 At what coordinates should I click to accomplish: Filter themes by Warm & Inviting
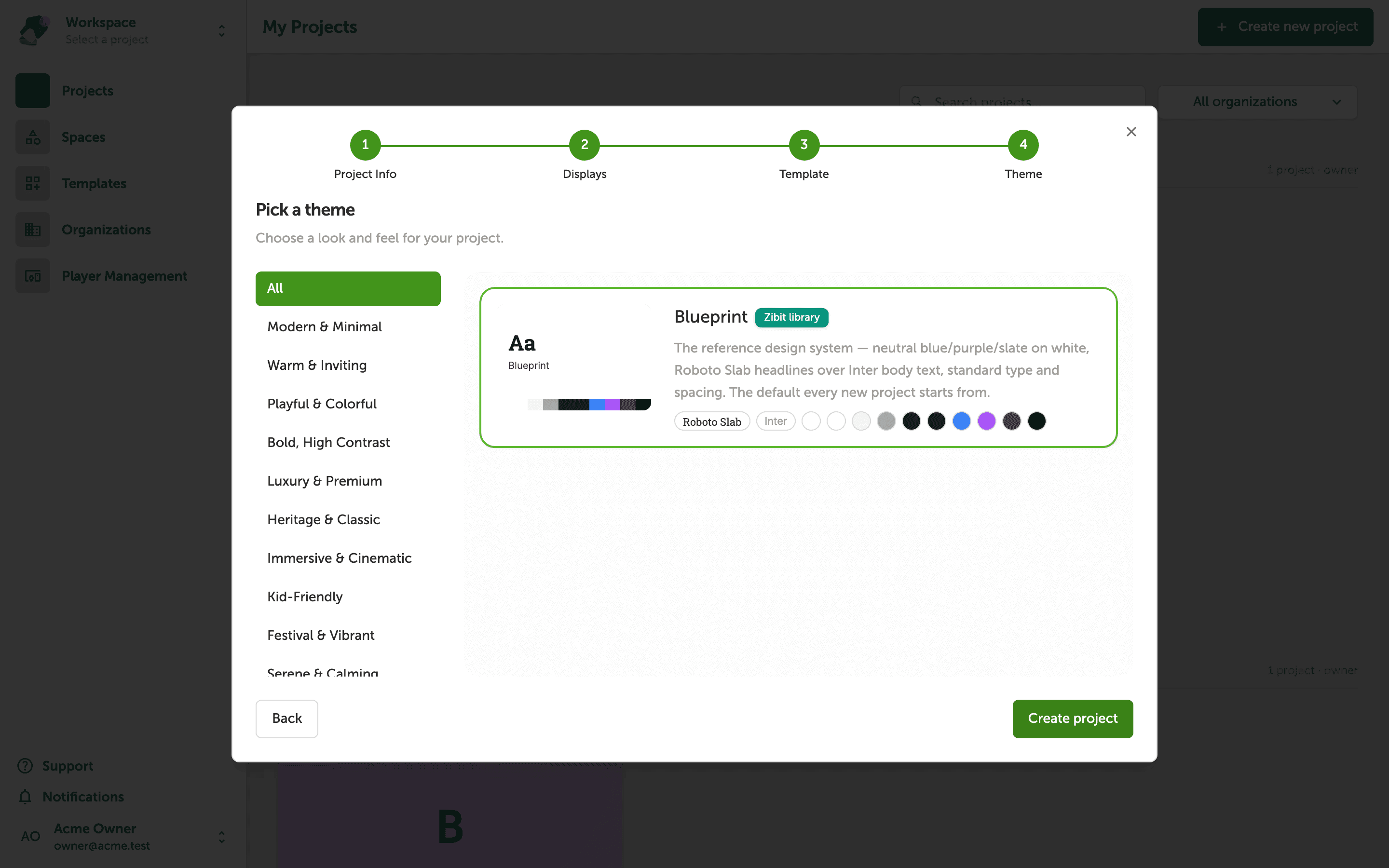coord(348,365)
